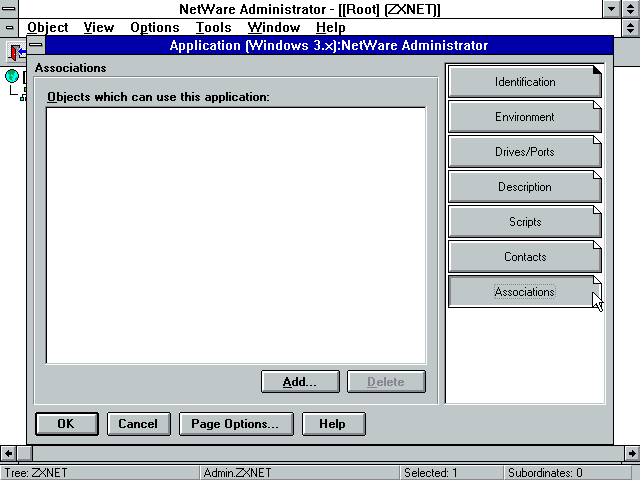Click the objects list box area
The width and height of the screenshot is (640, 480).
tap(236, 235)
